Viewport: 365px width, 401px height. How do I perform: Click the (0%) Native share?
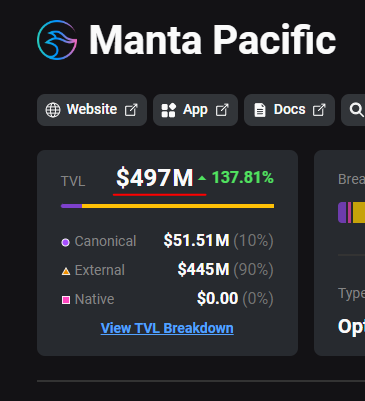(x=258, y=299)
